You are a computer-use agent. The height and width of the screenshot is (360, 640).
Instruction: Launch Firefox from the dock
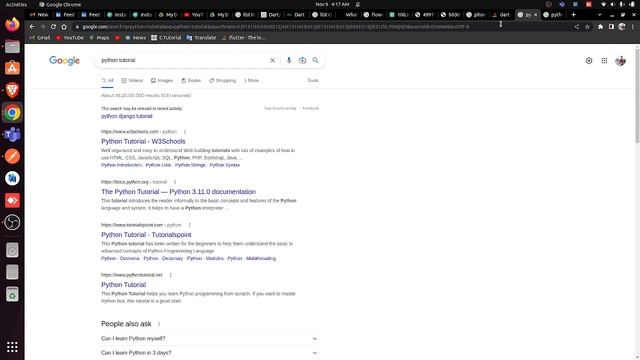point(12,24)
